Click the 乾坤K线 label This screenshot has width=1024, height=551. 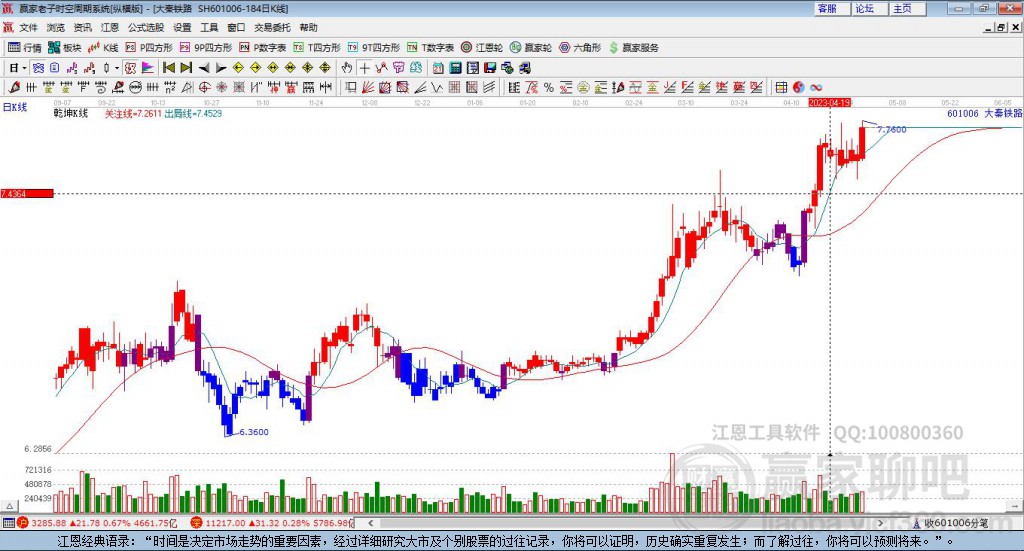coord(71,114)
